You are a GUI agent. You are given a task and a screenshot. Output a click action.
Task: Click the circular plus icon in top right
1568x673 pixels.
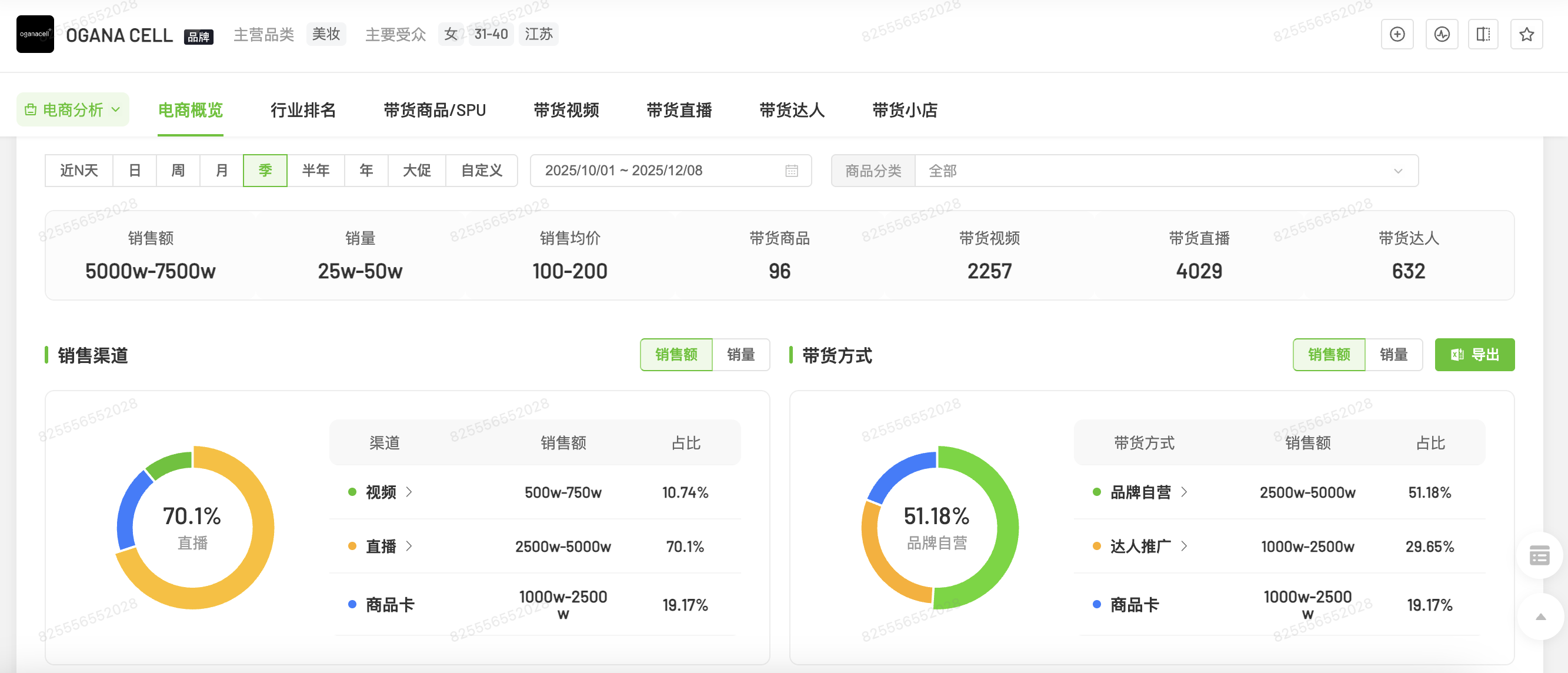click(x=1397, y=34)
